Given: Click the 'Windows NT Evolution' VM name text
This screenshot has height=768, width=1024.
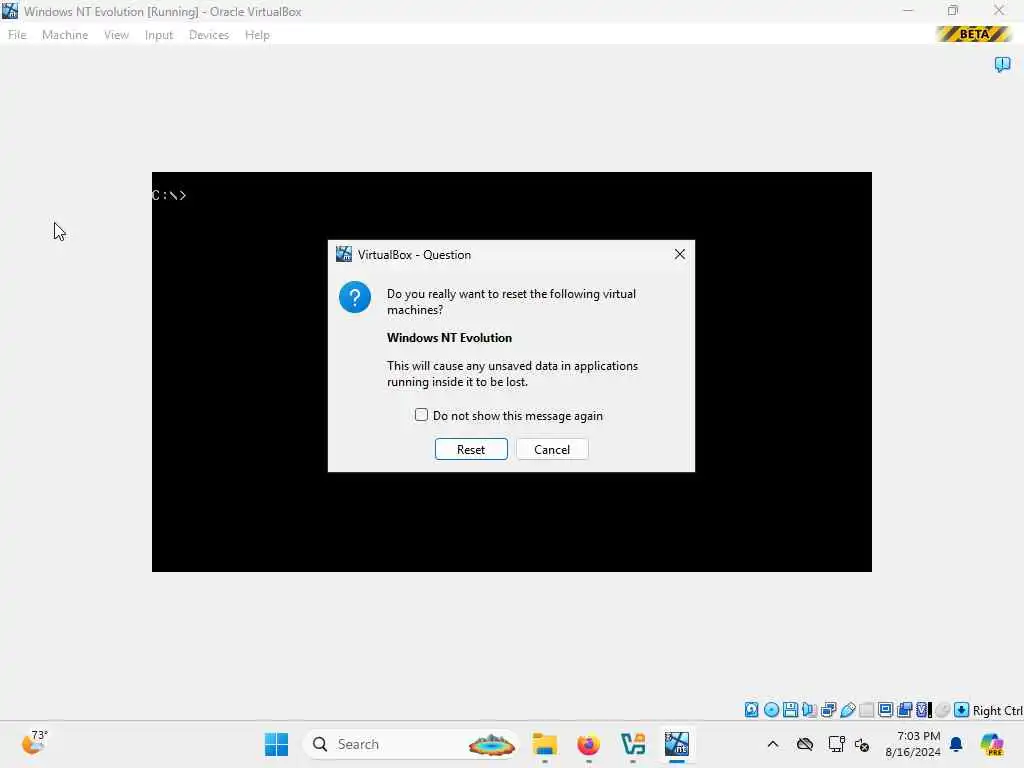Looking at the screenshot, I should (449, 338).
